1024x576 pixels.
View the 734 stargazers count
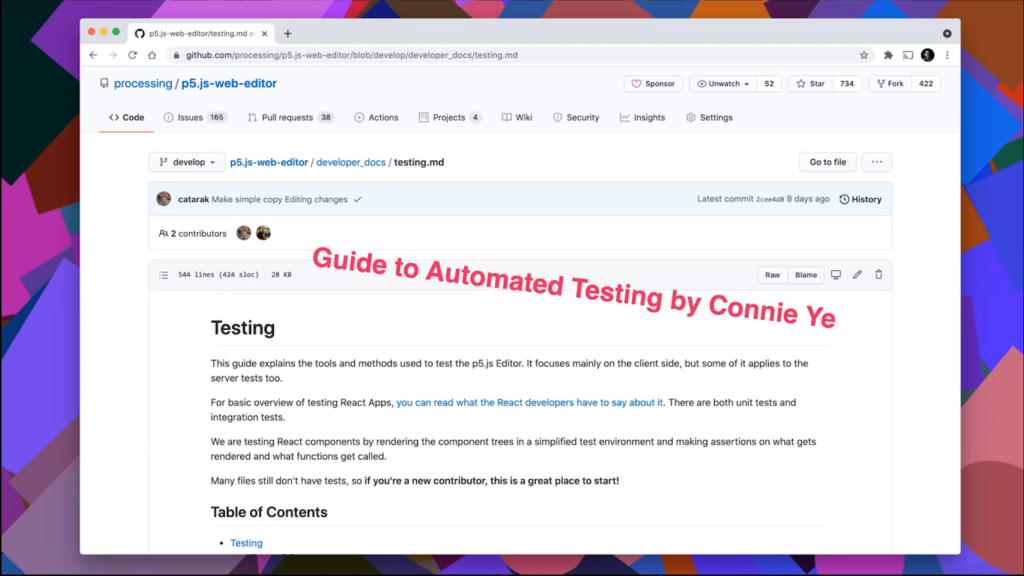pos(846,84)
